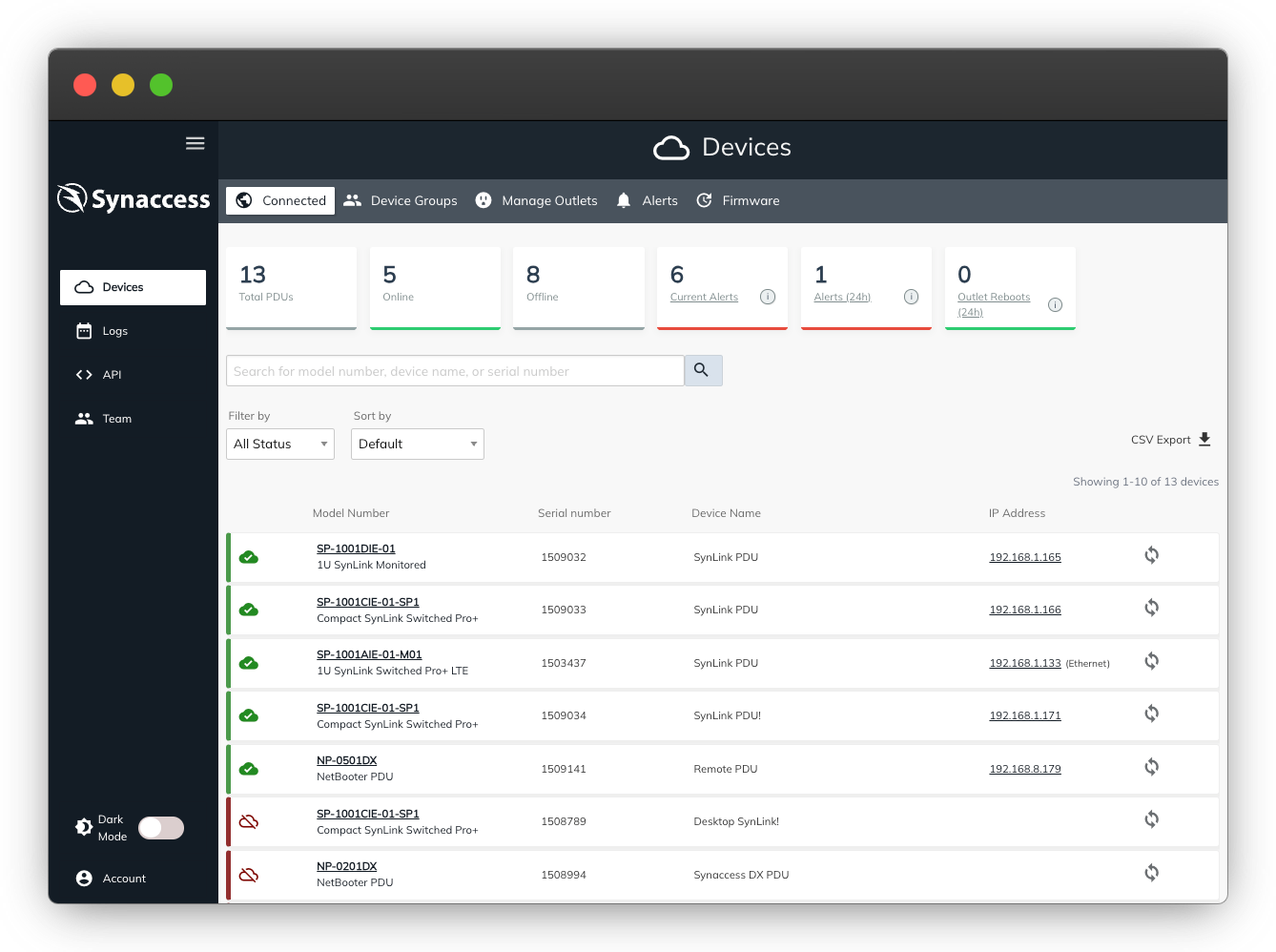Viewport: 1276px width, 952px height.
Task: Open the Alerts tab
Action: click(647, 200)
